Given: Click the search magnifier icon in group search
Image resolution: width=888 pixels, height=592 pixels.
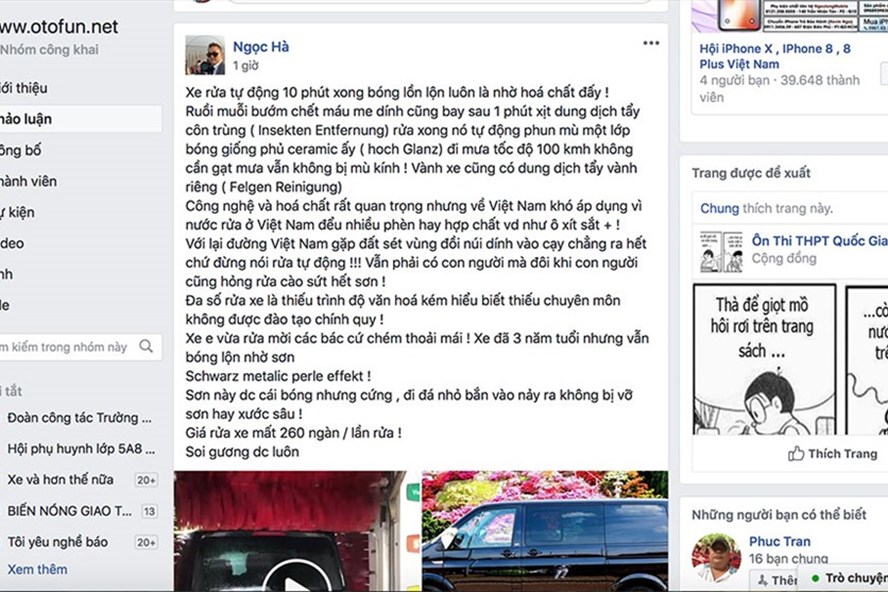Looking at the screenshot, I should coord(146,346).
